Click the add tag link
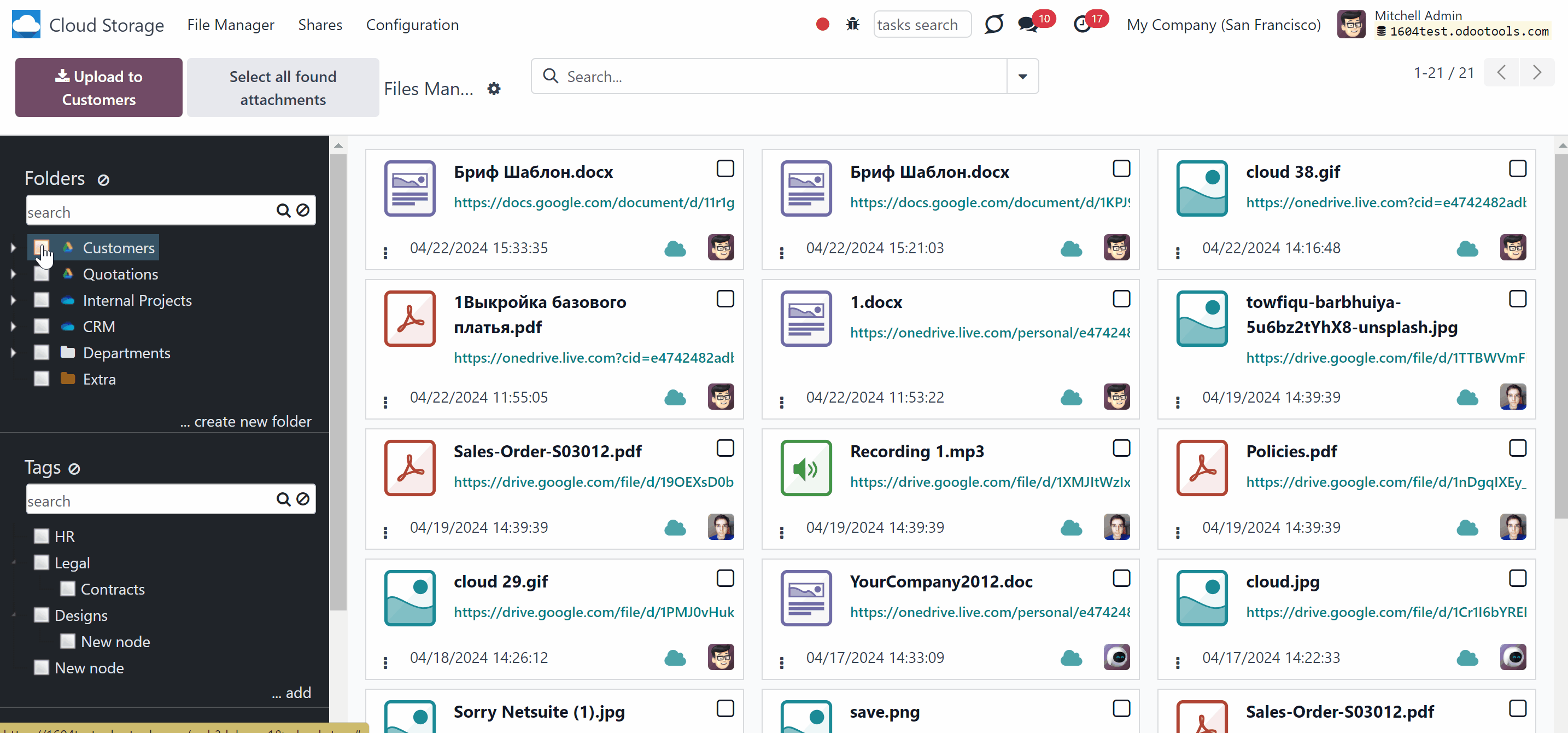 point(291,692)
